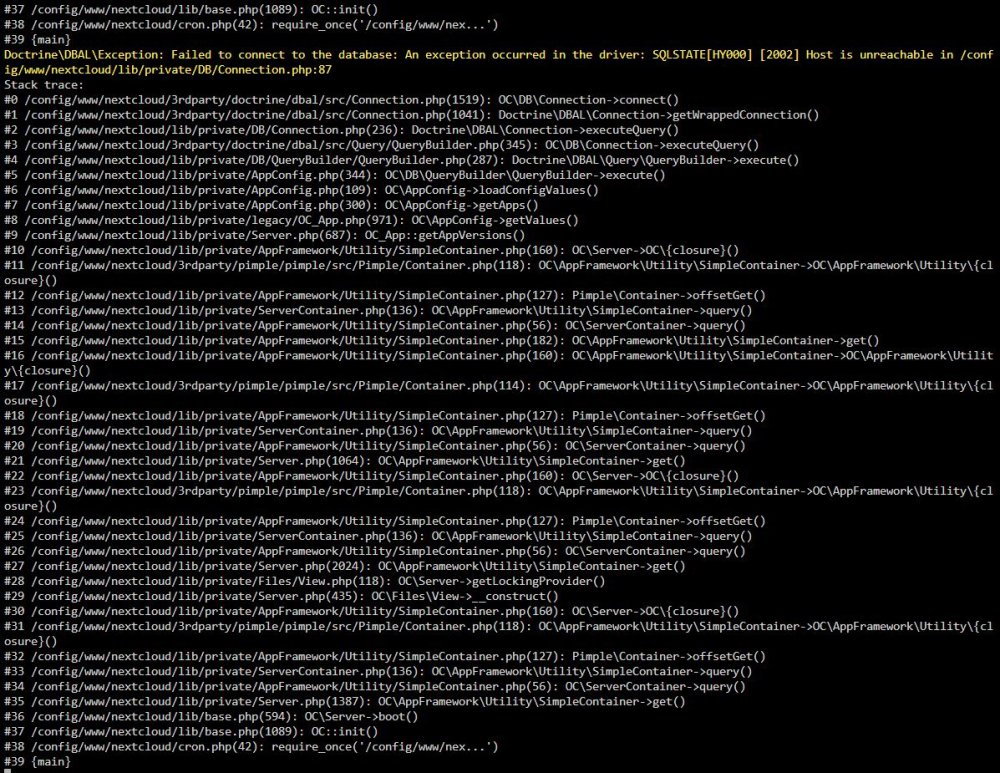Click trace line #23 Container.php(118)

click(x=499, y=498)
